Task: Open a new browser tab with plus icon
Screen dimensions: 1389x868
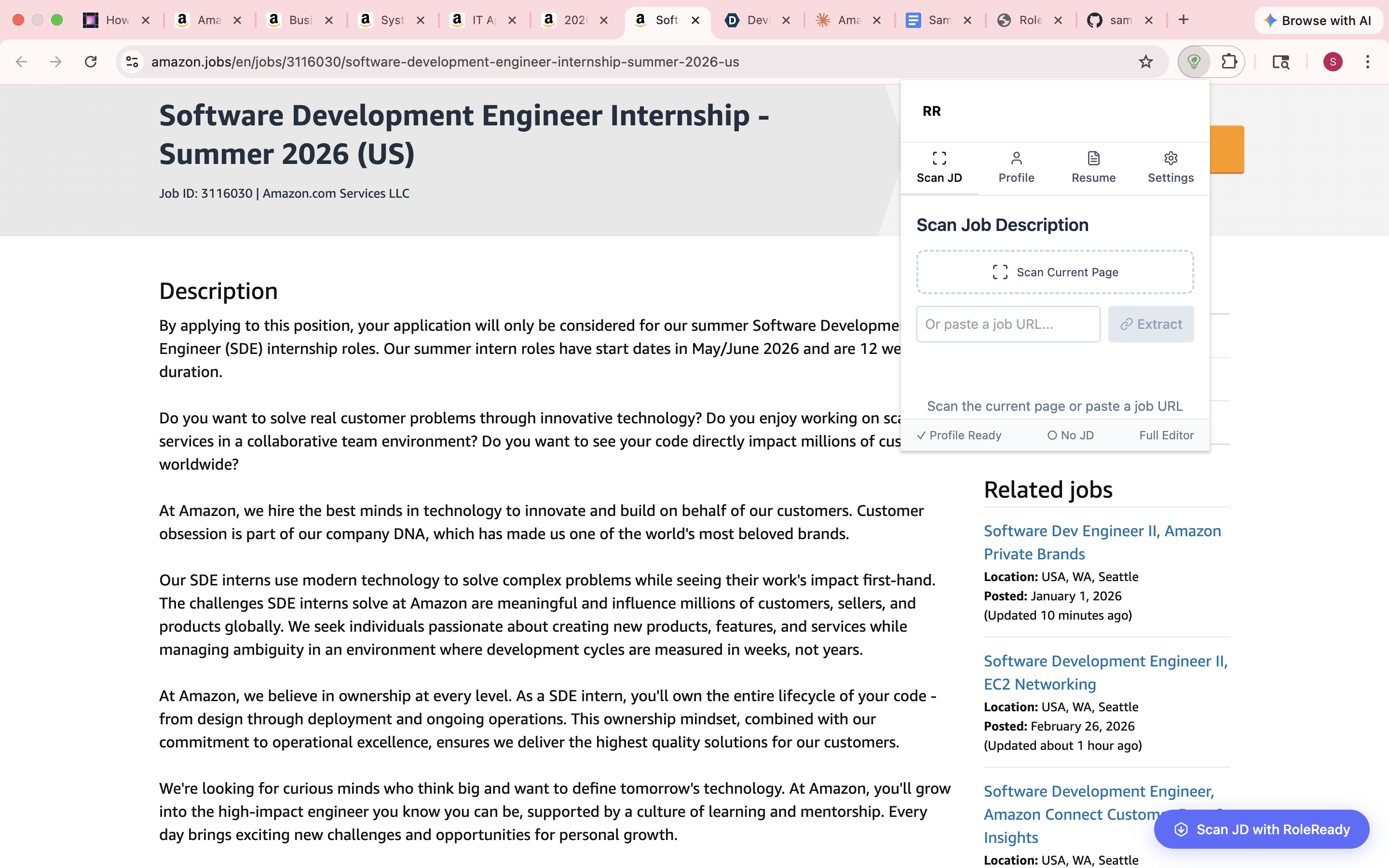Action: [x=1184, y=20]
